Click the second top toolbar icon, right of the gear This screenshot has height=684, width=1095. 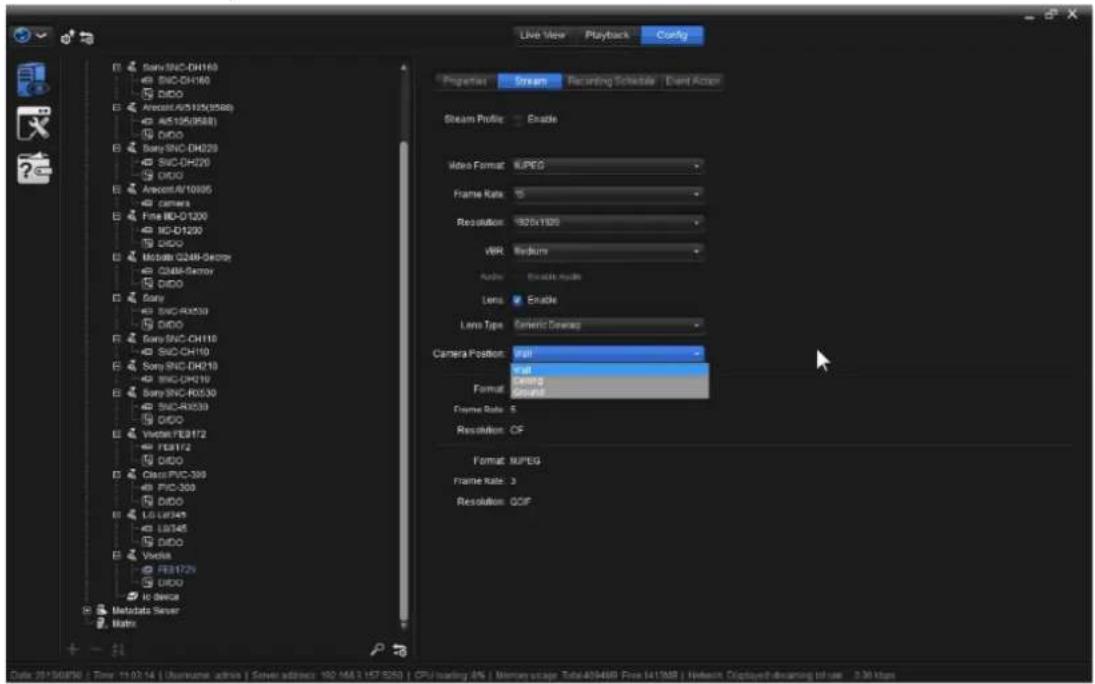pyautogui.click(x=87, y=38)
